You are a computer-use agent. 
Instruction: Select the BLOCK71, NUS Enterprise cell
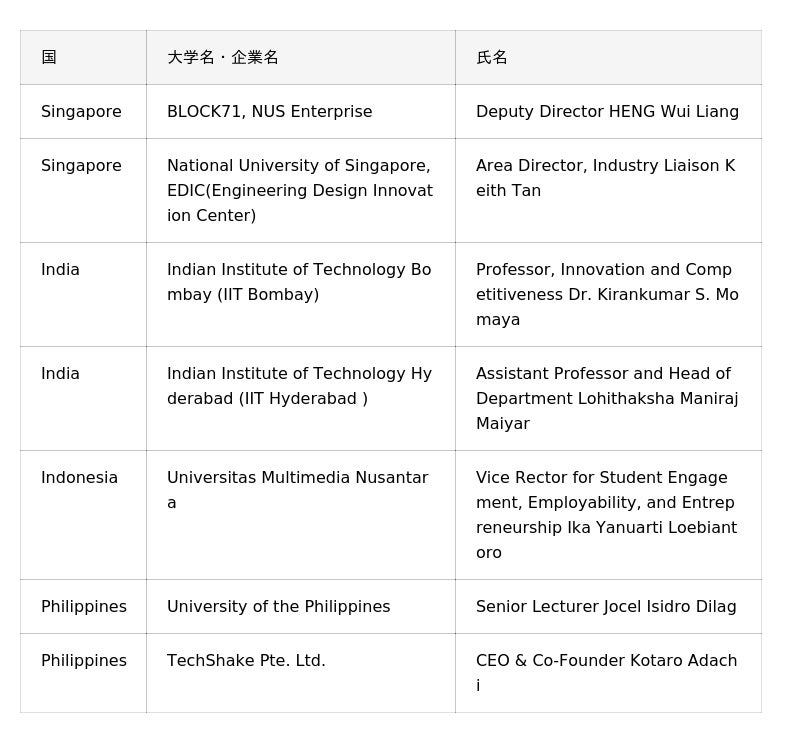[x=270, y=112]
